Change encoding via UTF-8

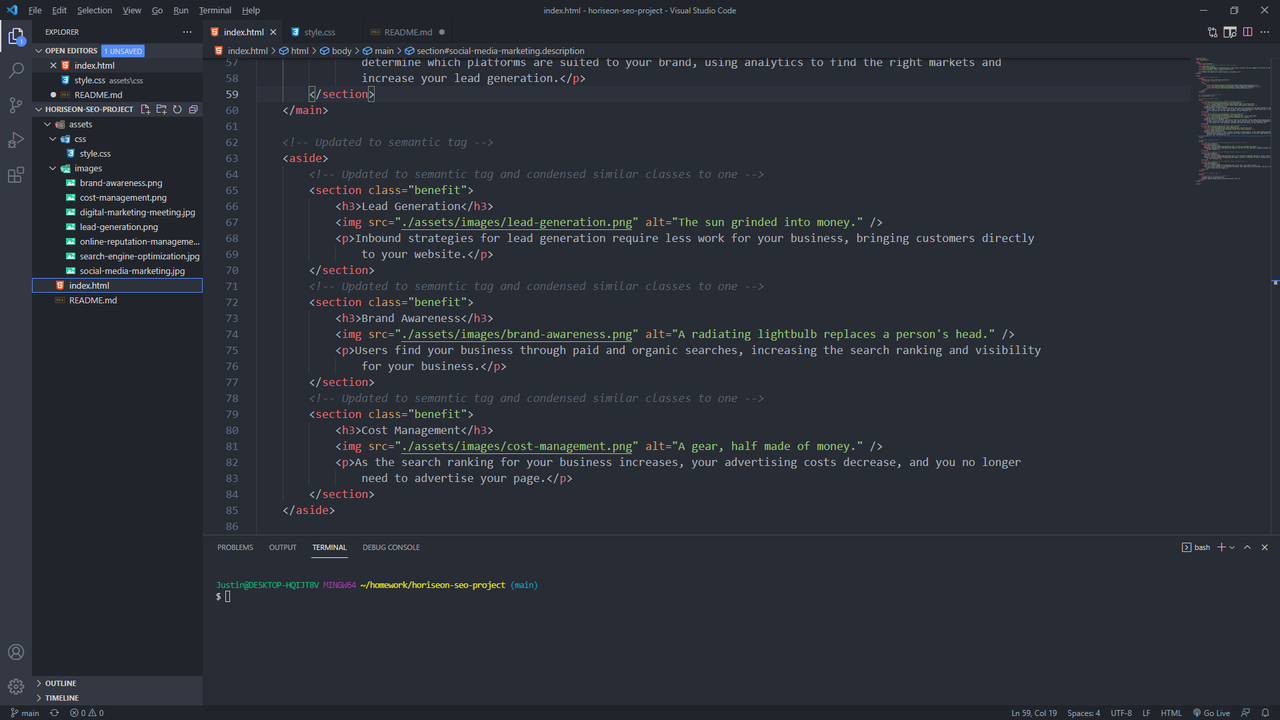(1121, 713)
